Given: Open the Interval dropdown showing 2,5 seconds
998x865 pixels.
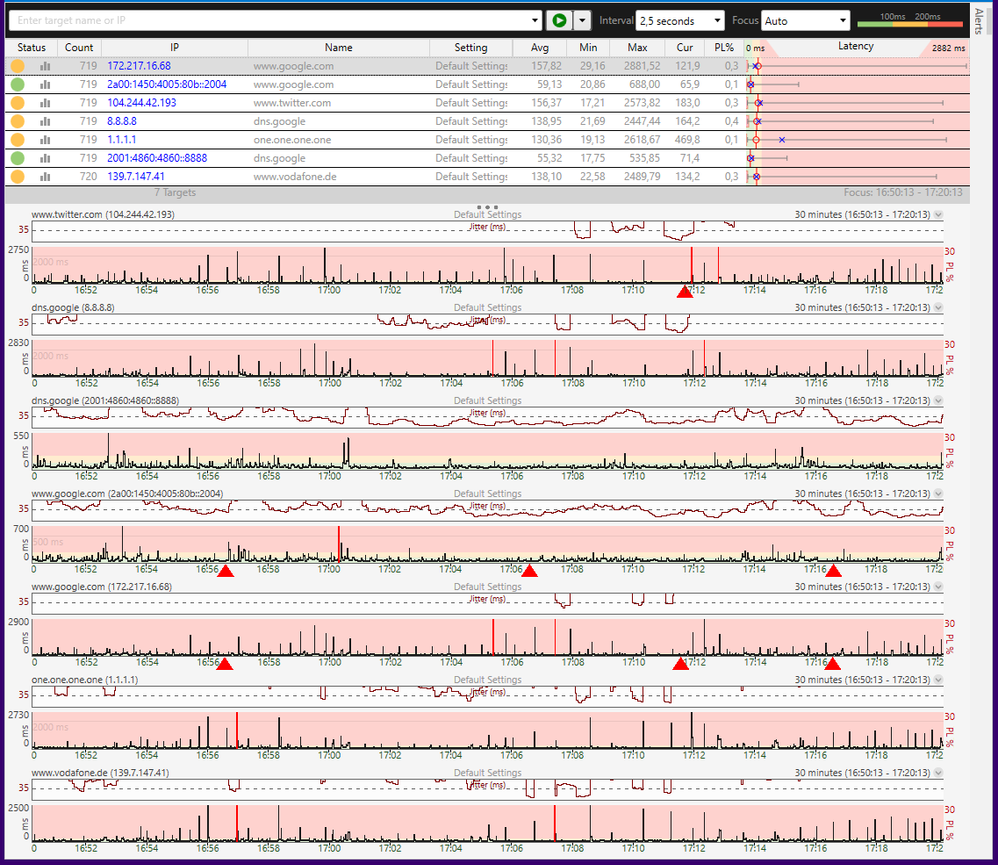Looking at the screenshot, I should 680,20.
